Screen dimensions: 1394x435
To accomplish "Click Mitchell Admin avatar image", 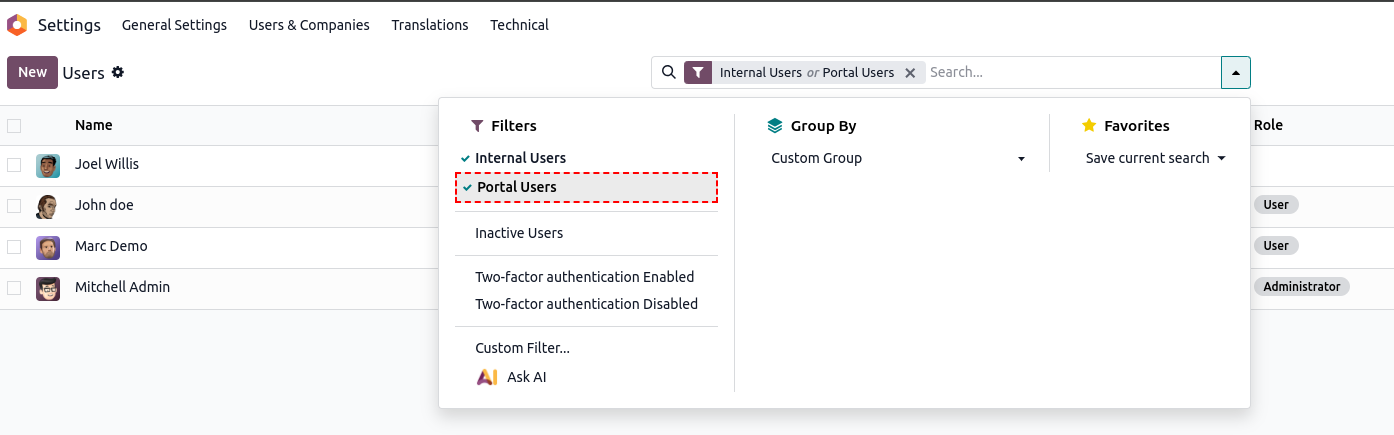I will coord(48,288).
